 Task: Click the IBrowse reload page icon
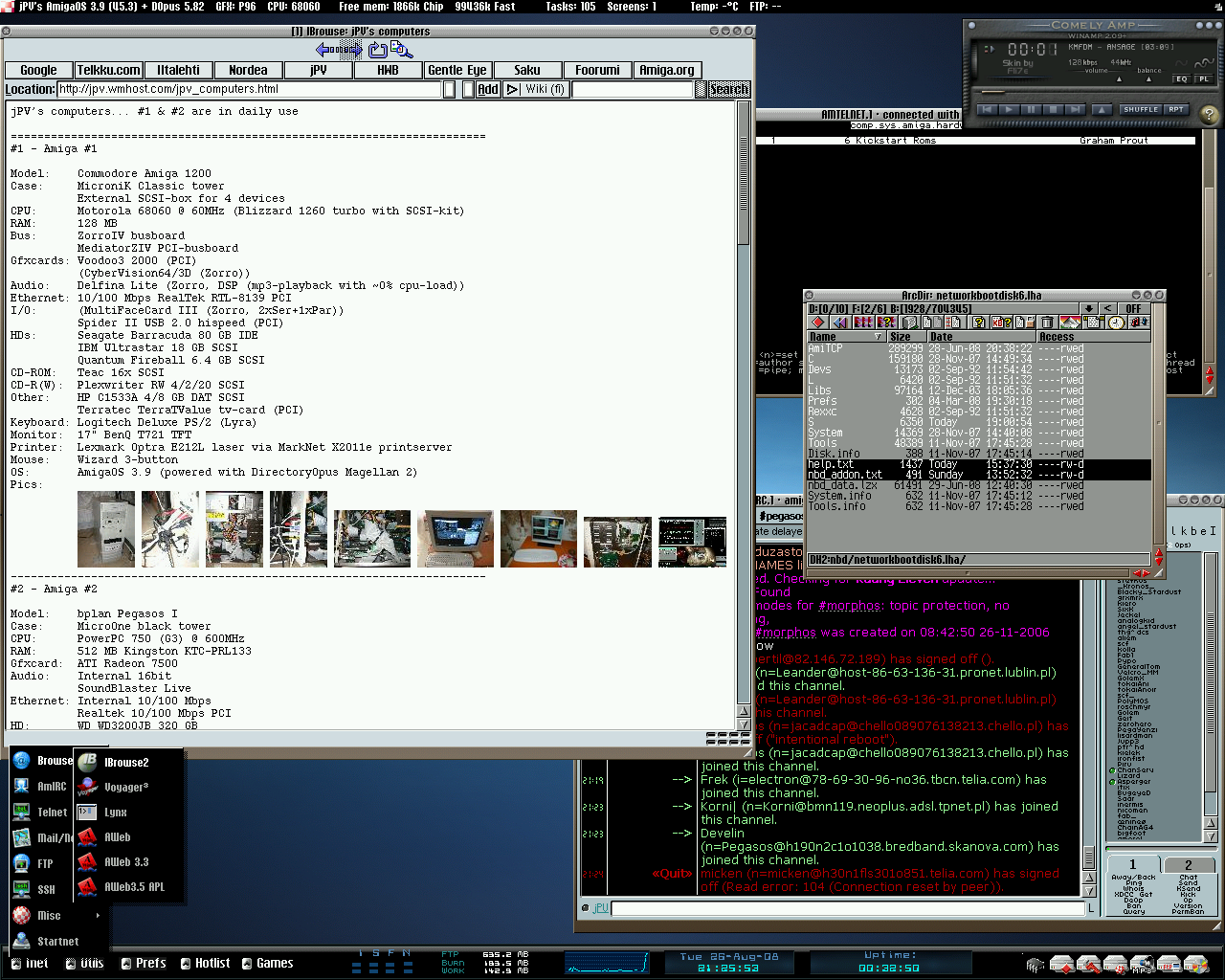coord(378,50)
